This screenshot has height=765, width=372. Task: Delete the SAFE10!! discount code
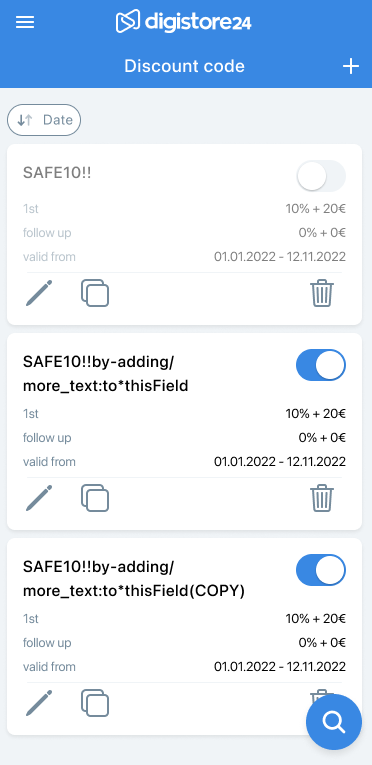point(322,293)
